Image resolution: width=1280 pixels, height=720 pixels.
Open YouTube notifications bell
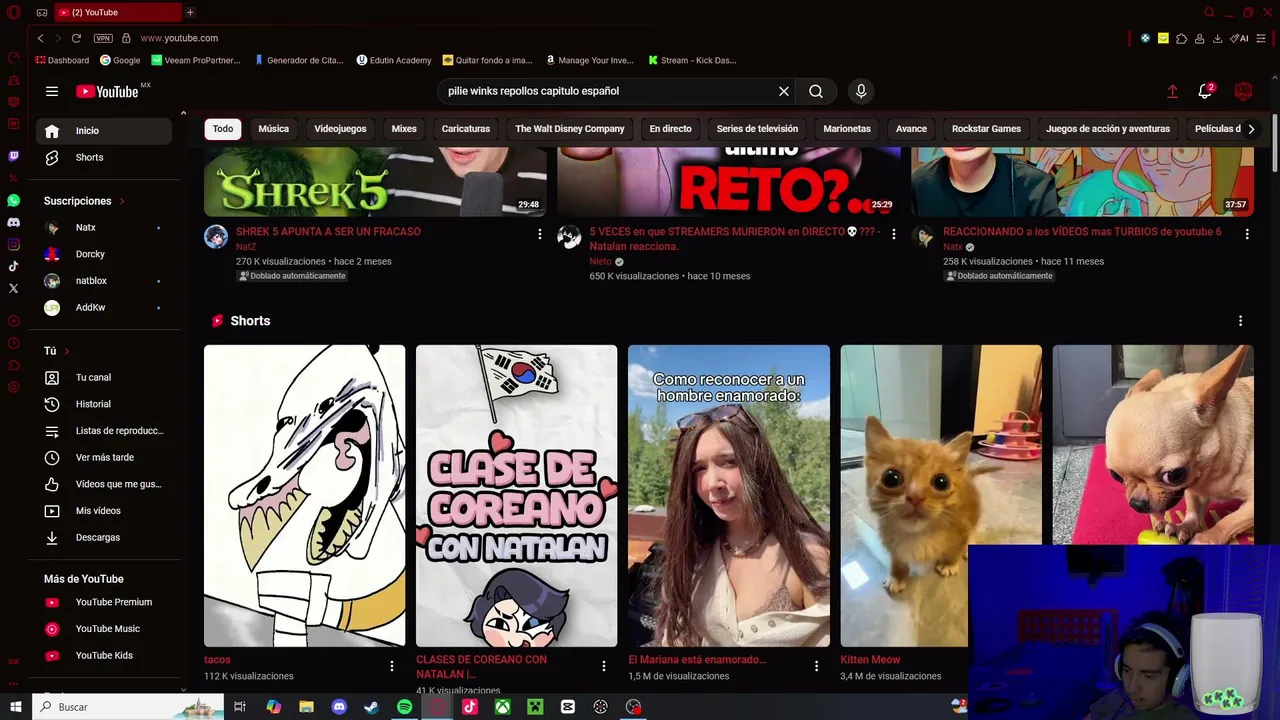[1205, 91]
